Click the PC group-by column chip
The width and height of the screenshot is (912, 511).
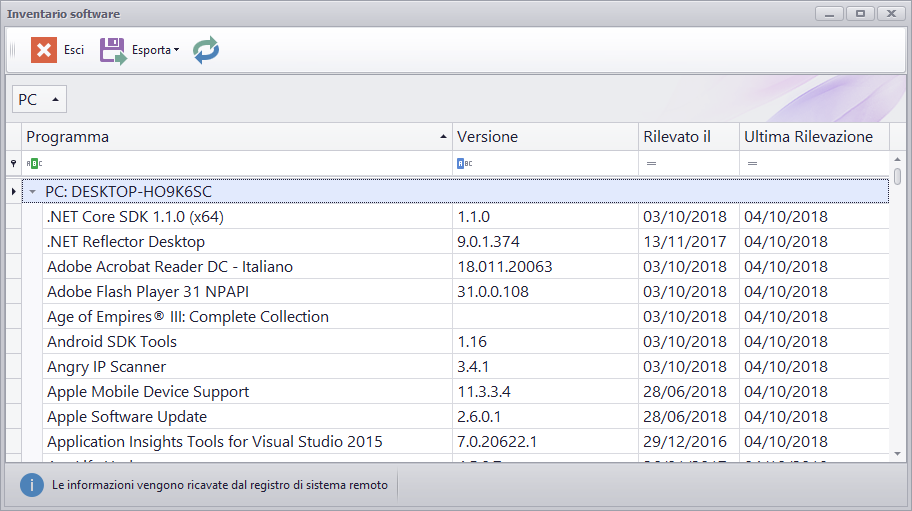coord(39,99)
